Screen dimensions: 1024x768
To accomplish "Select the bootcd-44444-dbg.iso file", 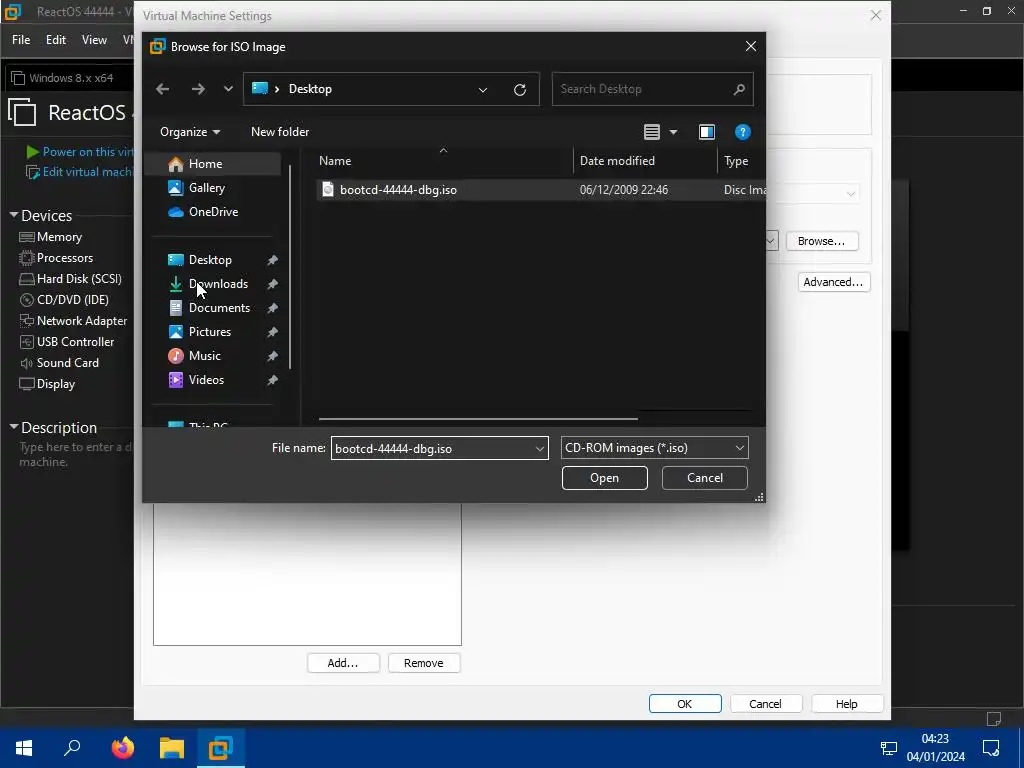I will (398, 190).
